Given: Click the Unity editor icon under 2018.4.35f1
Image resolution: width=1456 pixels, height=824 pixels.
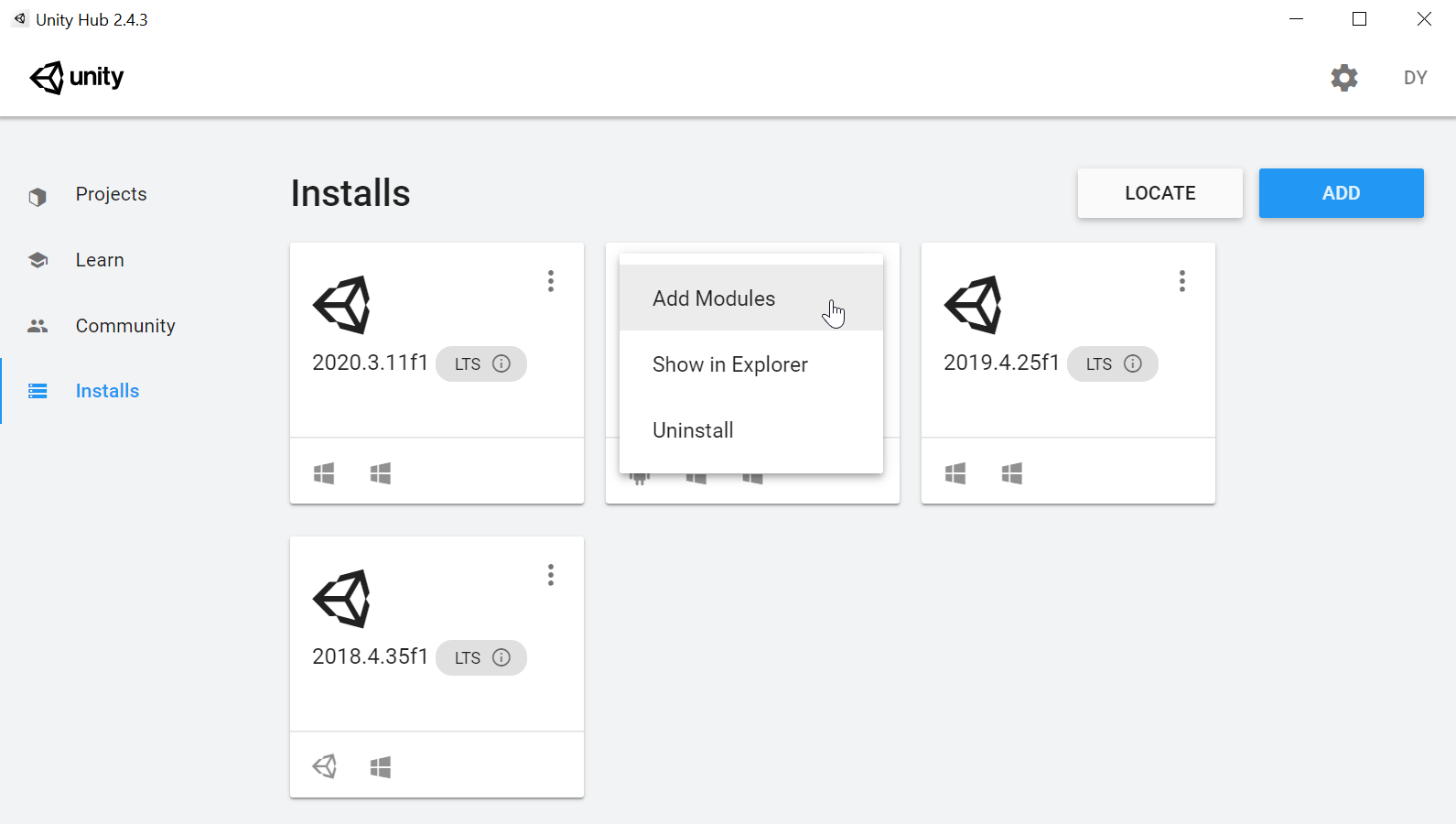Looking at the screenshot, I should coord(324,766).
